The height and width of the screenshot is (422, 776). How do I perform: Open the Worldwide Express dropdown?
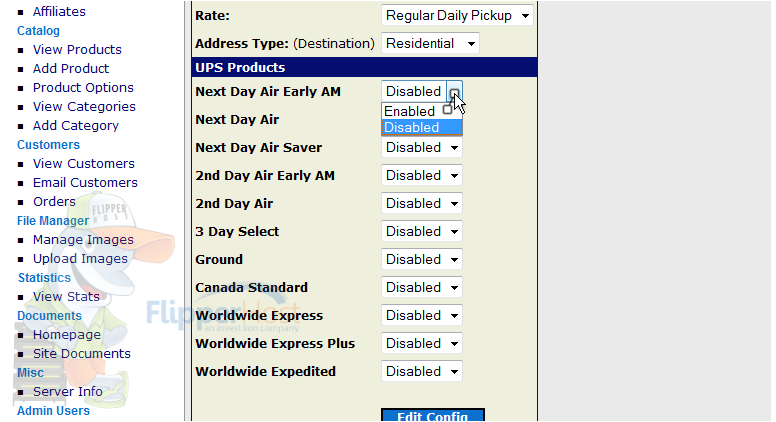422,316
